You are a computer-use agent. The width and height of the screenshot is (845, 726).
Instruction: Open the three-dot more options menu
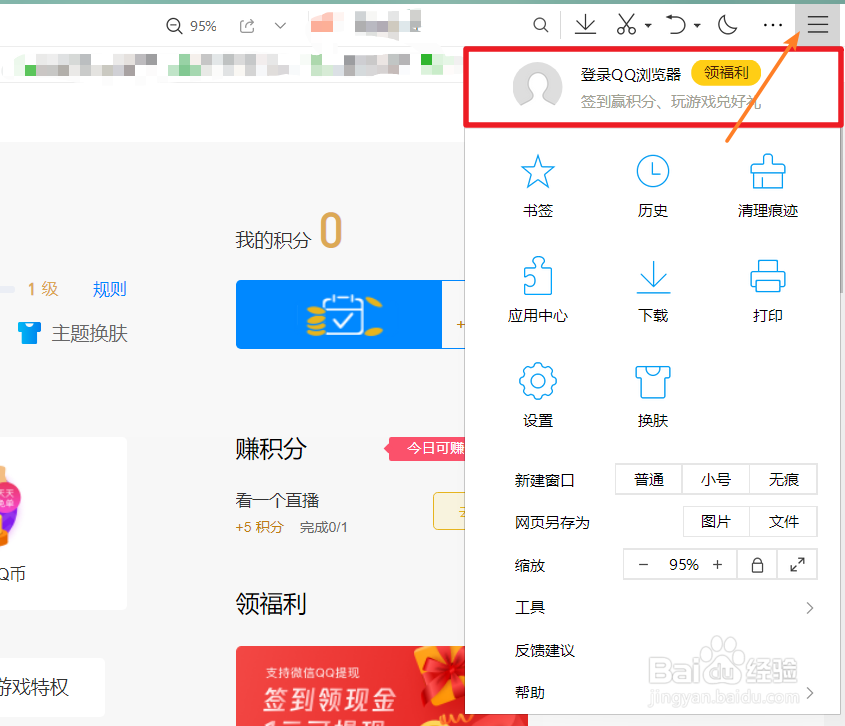tap(772, 24)
